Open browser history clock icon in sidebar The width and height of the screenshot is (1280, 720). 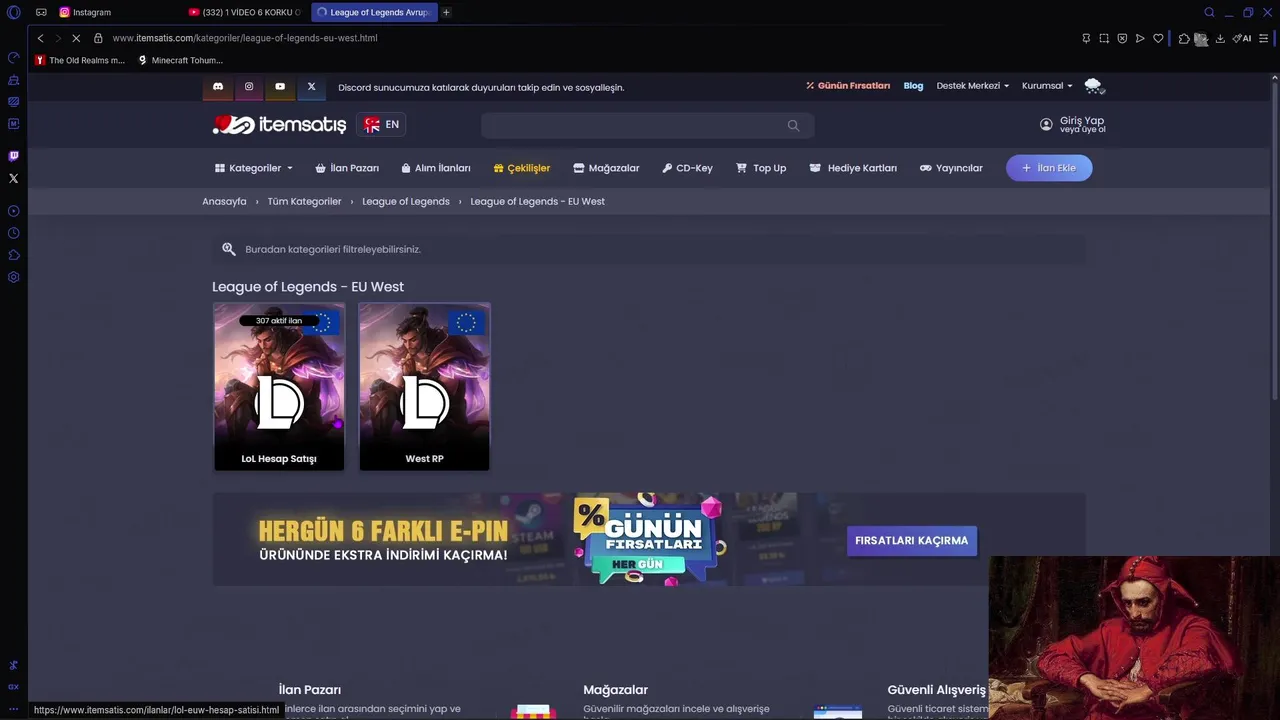click(x=13, y=233)
